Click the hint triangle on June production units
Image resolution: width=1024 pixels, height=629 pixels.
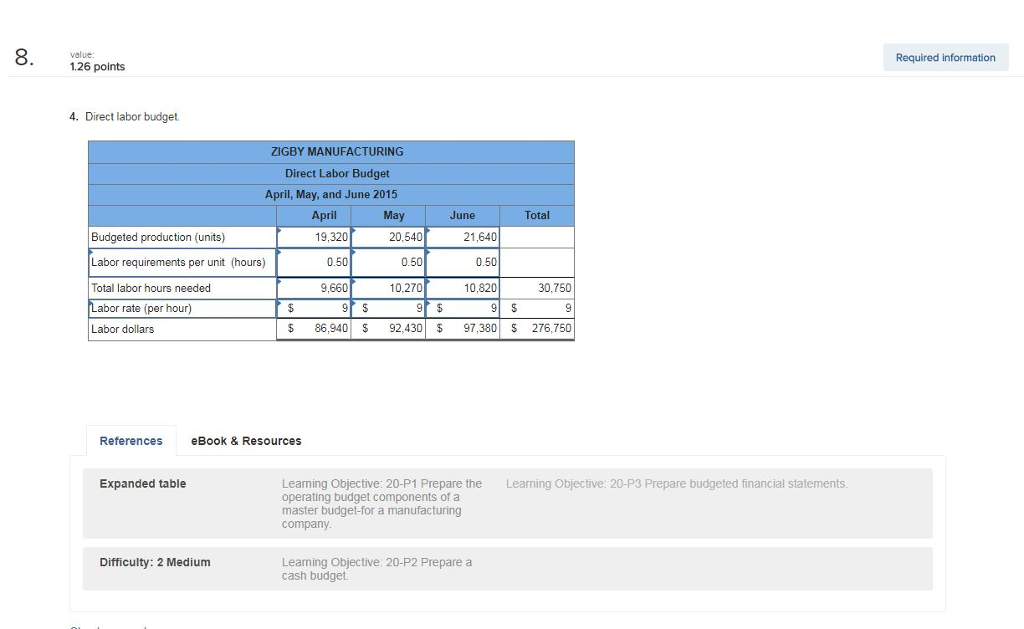(429, 229)
